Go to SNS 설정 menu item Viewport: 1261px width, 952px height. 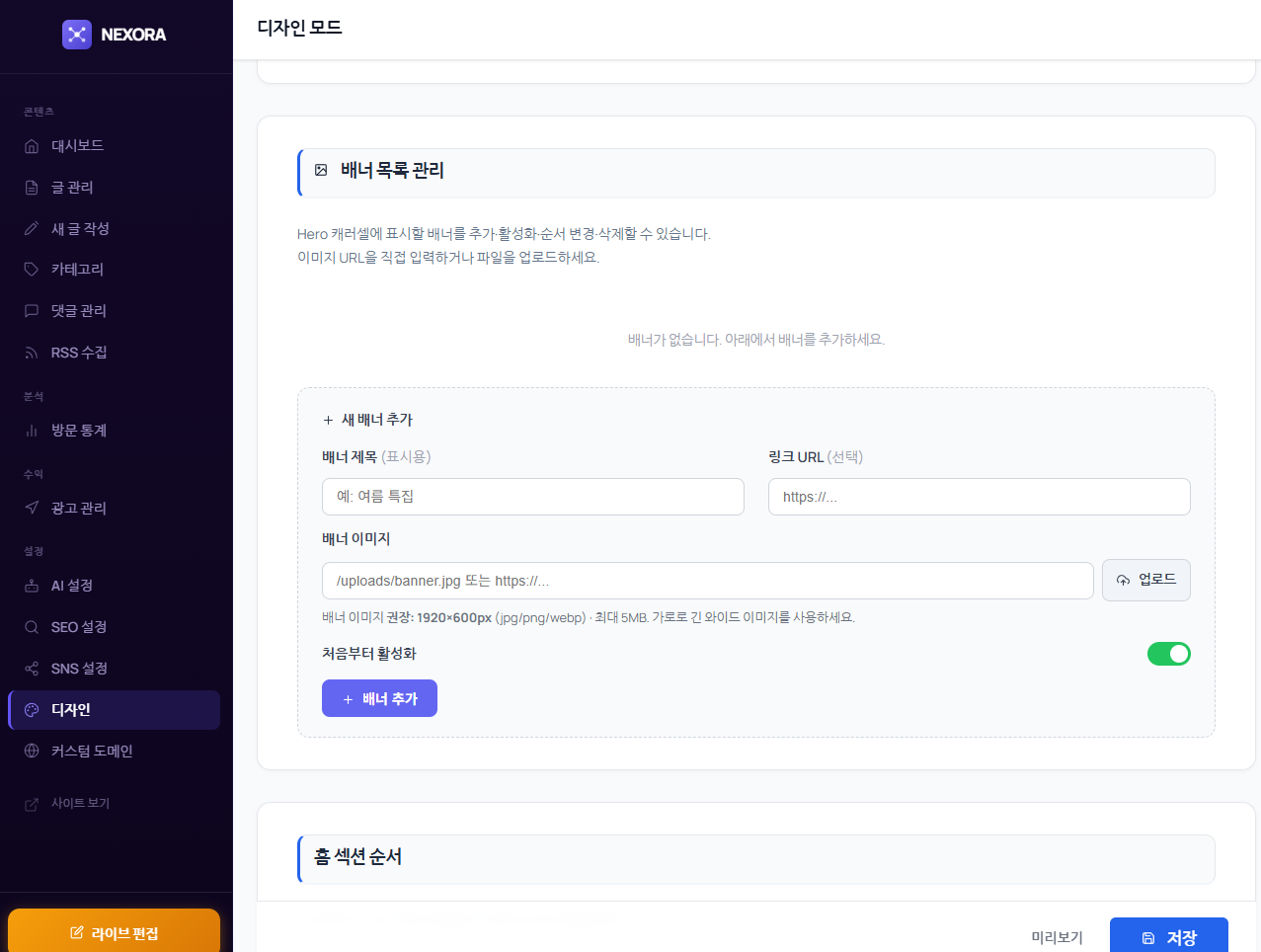79,669
